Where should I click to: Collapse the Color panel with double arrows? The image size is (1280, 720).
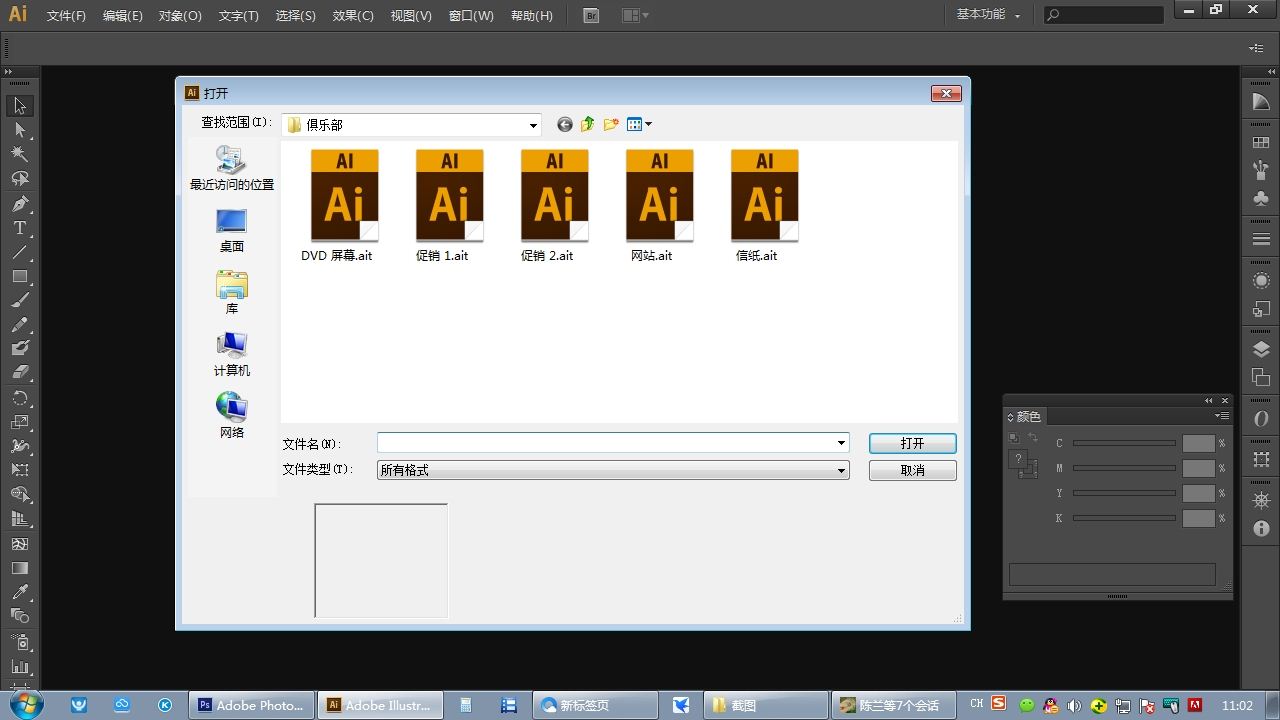point(1209,401)
